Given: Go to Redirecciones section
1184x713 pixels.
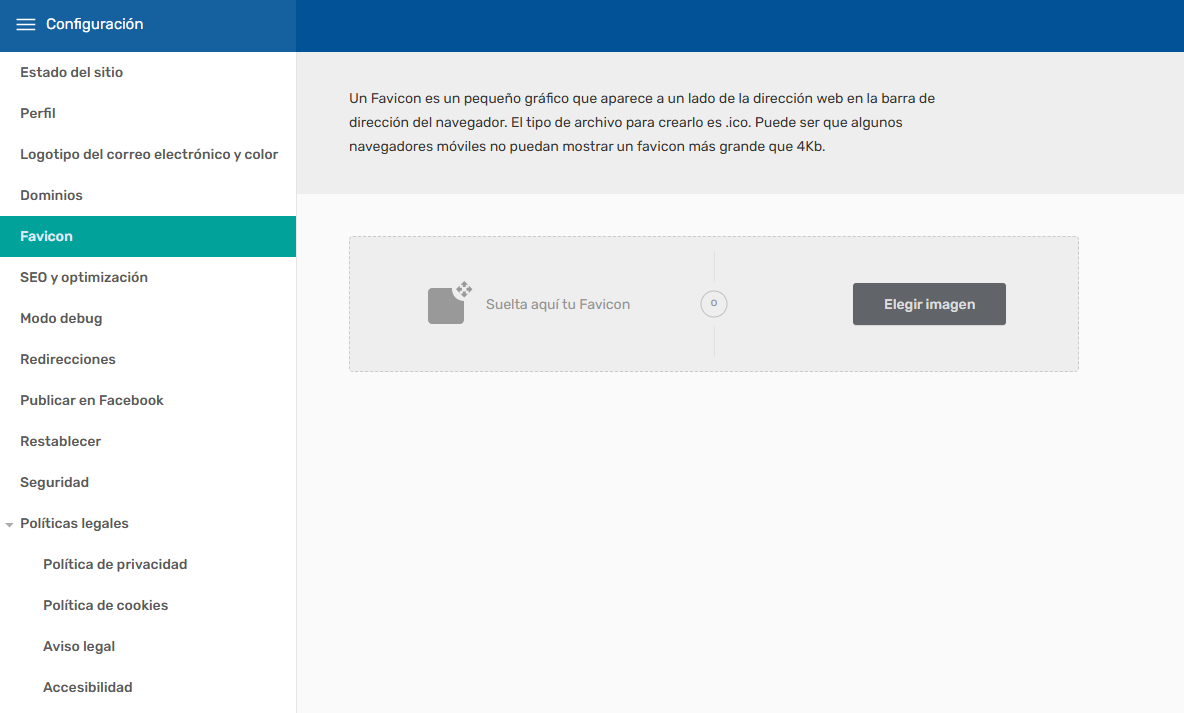Looking at the screenshot, I should pos(148,360).
